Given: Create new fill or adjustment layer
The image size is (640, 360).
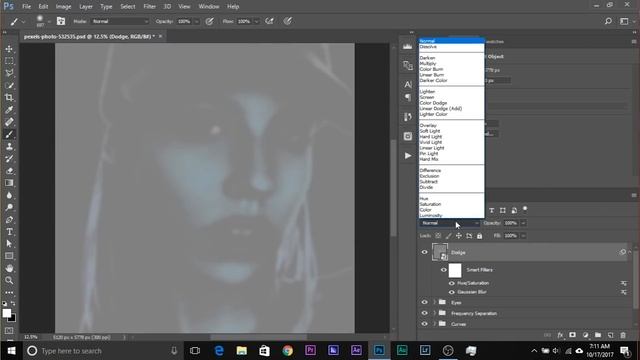Looking at the screenshot, I should (x=585, y=335).
